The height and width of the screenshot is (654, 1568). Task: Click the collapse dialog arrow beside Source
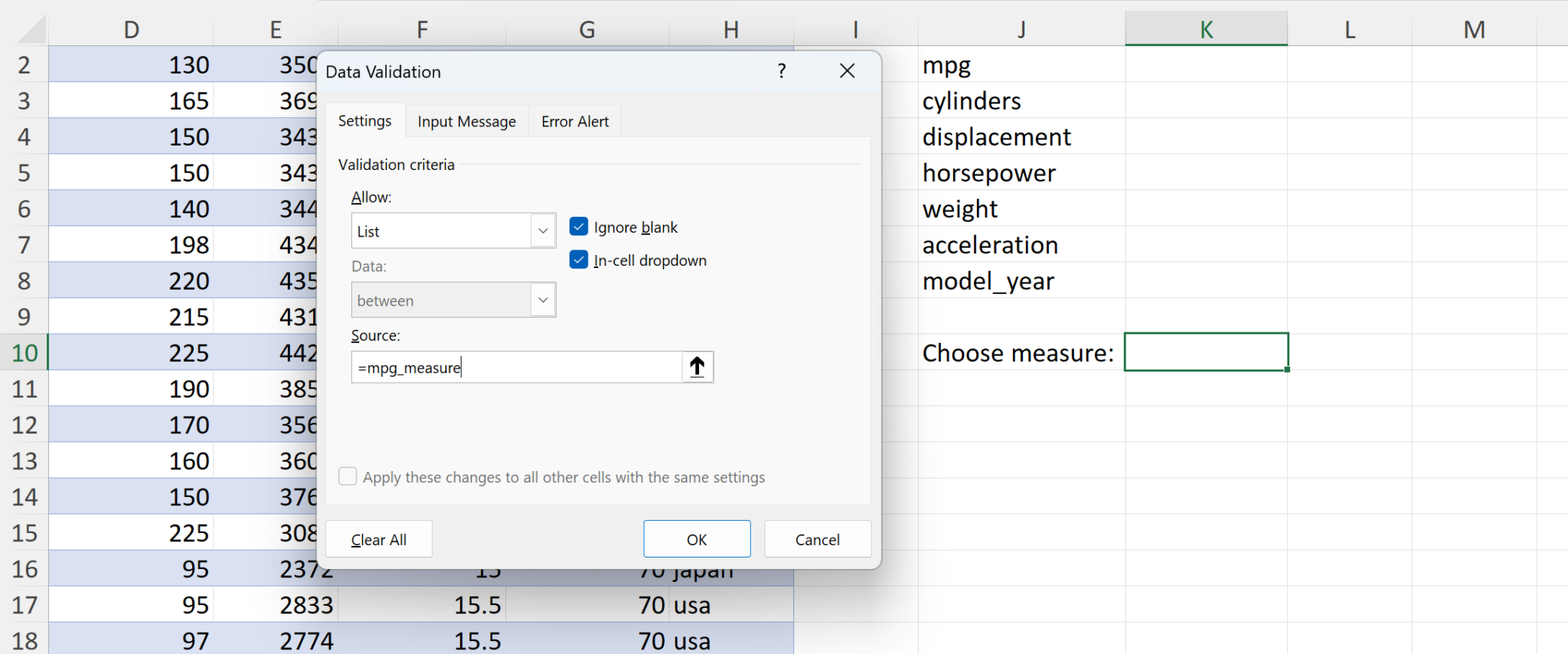click(x=697, y=368)
